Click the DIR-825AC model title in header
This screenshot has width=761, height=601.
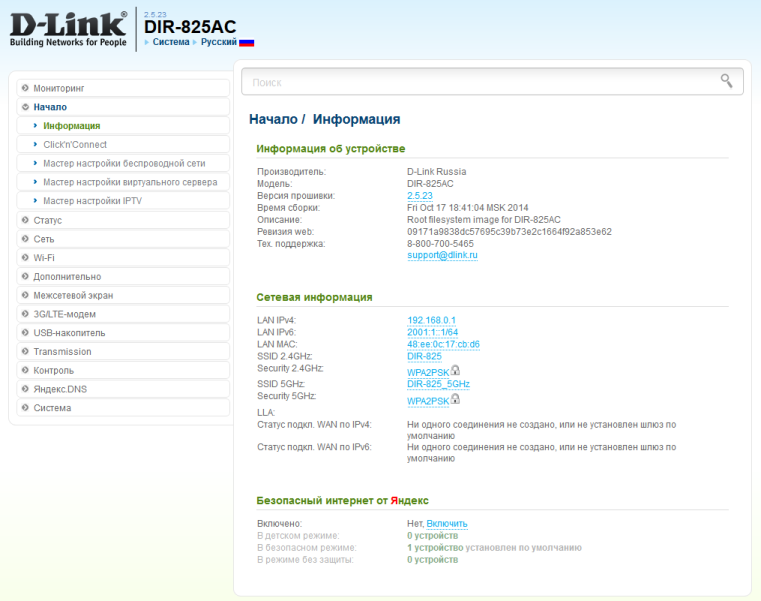point(190,27)
